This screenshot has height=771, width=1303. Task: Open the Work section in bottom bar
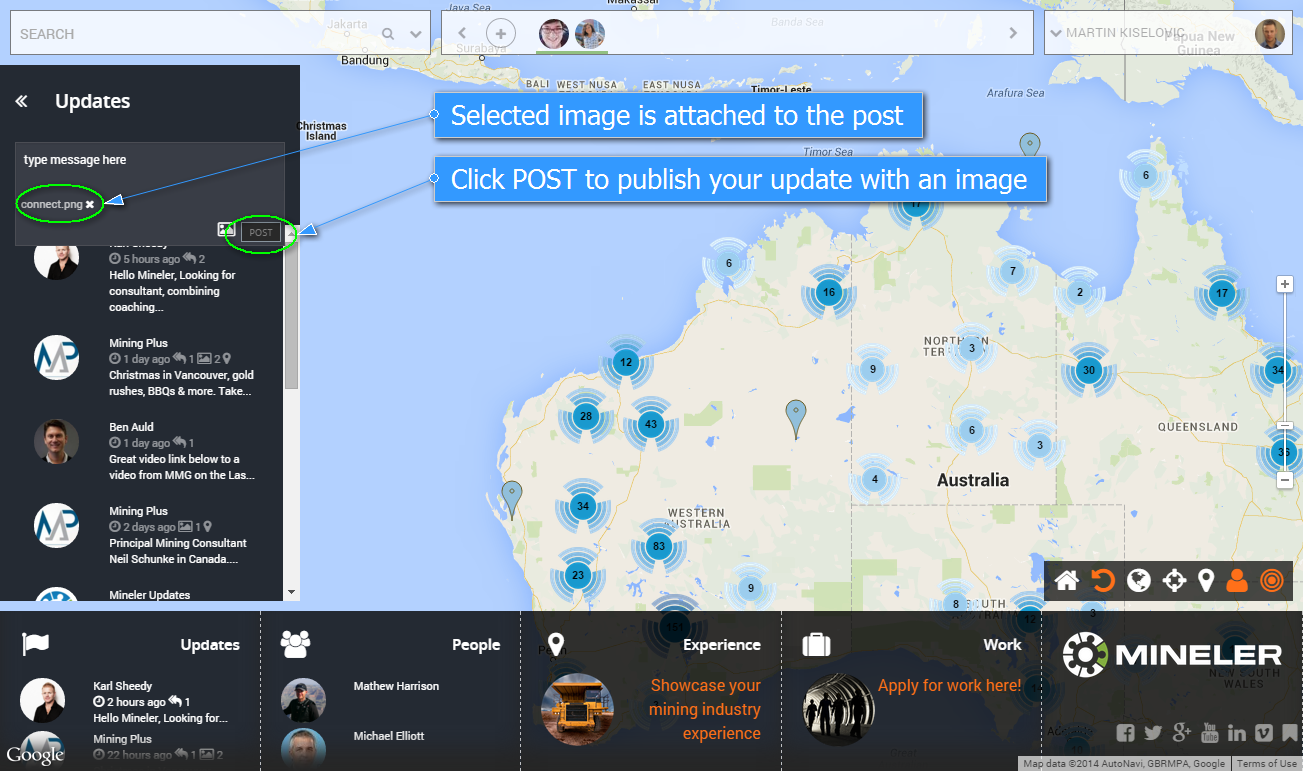coord(1001,645)
